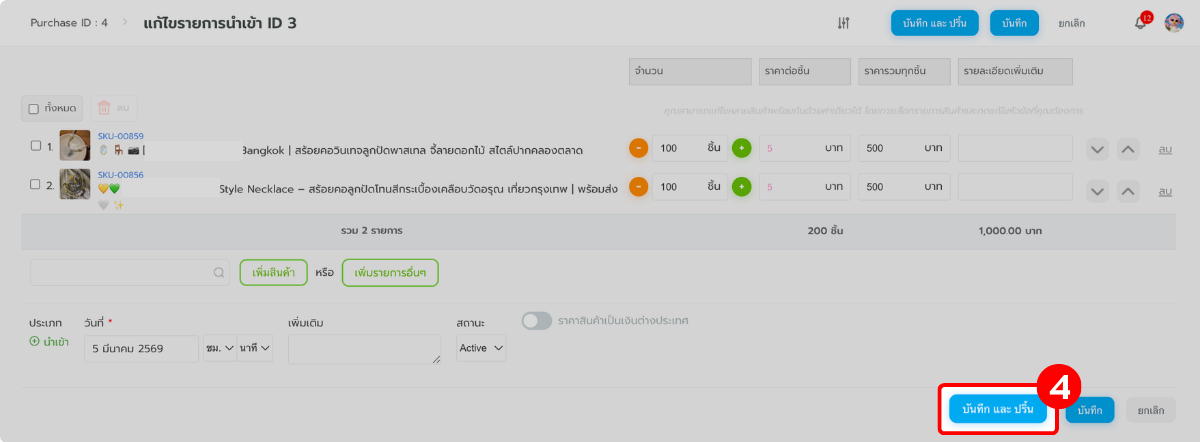Screen dimensions: 1200x442
Task: Tick the checkbox for item 2
Action: click(x=36, y=184)
